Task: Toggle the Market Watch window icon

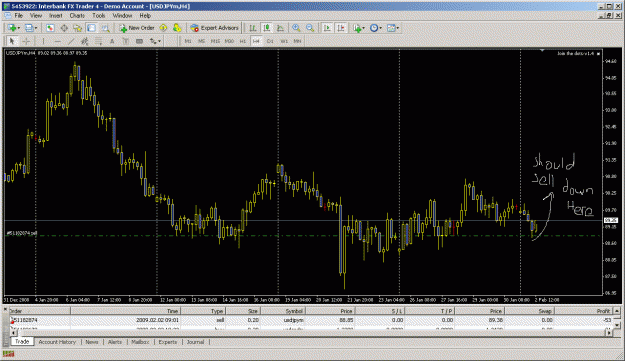Action: click(50, 28)
